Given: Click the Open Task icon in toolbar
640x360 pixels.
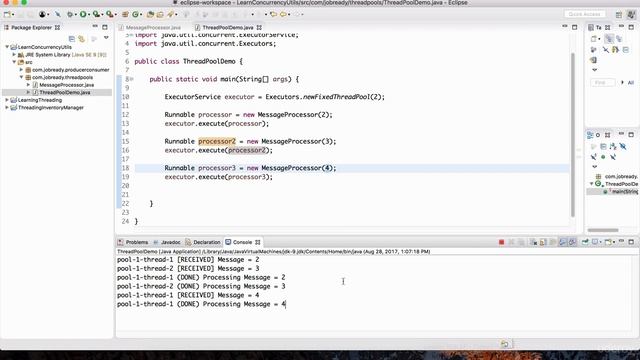Looking at the screenshot, I should [x=160, y=14].
